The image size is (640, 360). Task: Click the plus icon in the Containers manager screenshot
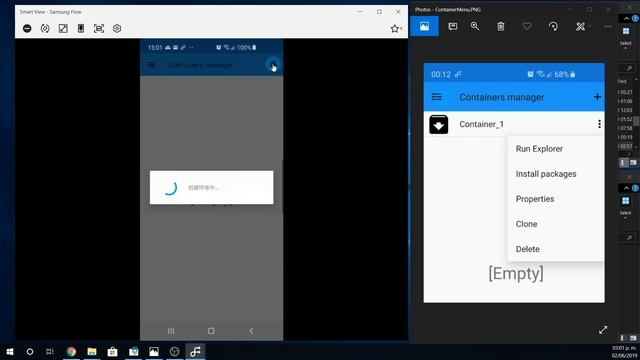[x=597, y=97]
